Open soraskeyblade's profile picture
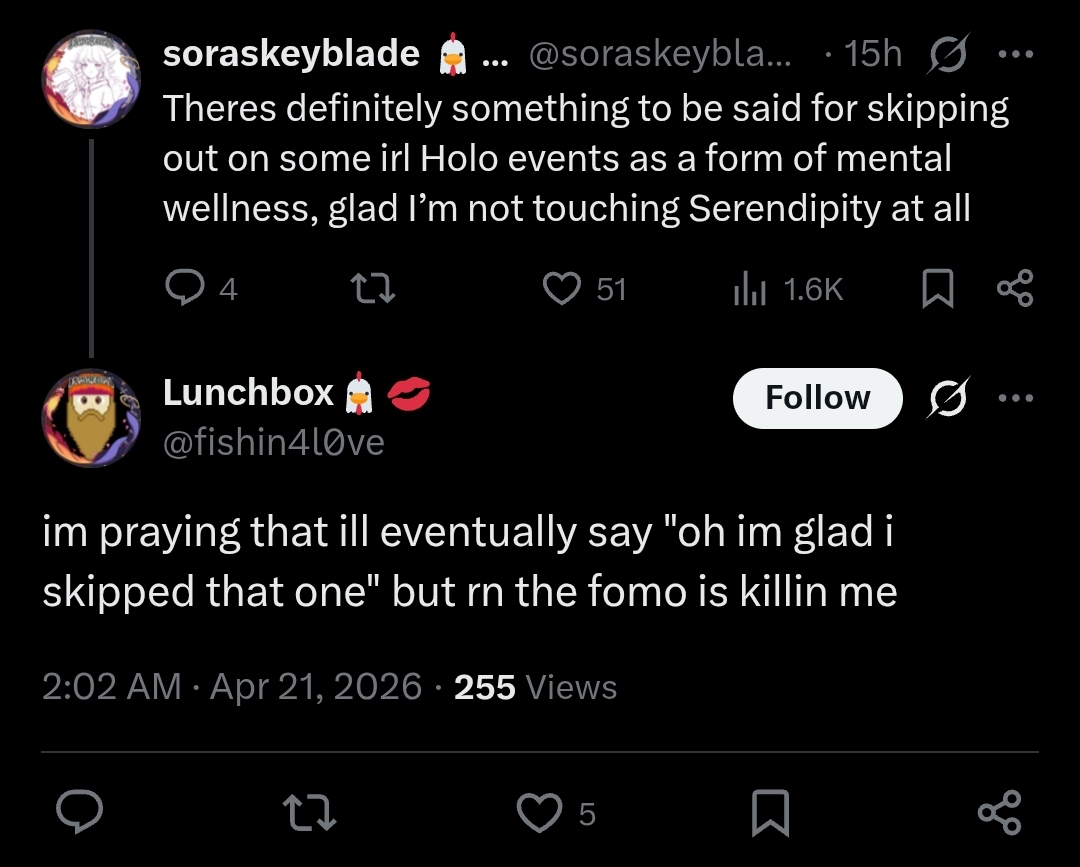 point(90,79)
